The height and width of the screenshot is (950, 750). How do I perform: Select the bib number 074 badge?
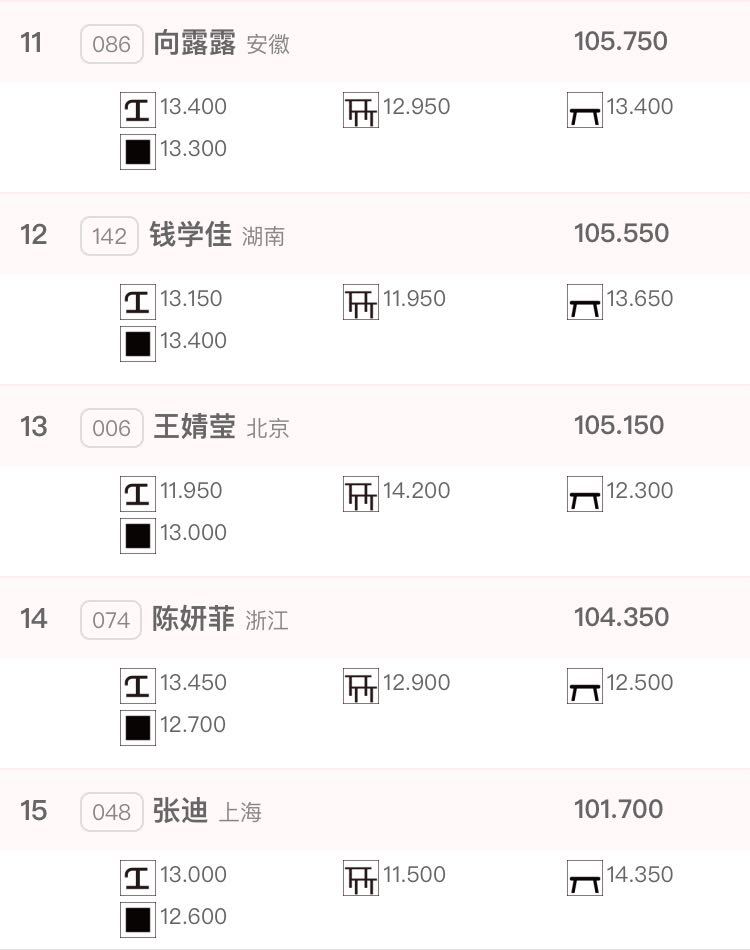tap(111, 620)
